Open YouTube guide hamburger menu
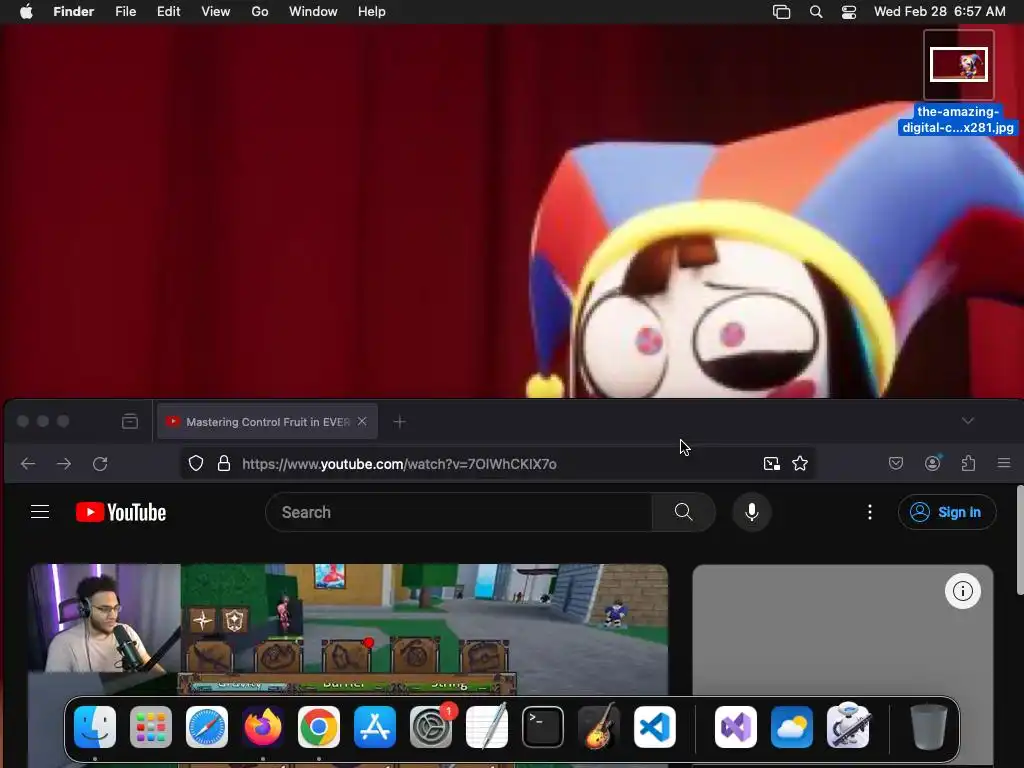1024x768 pixels. [40, 511]
